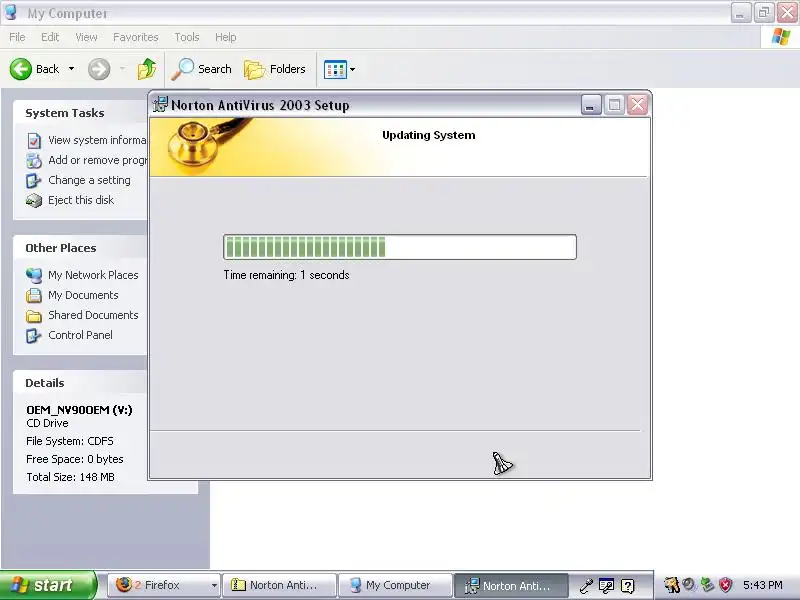The image size is (800, 600).
Task: Click the Up folder icon in toolbar
Action: 147,69
